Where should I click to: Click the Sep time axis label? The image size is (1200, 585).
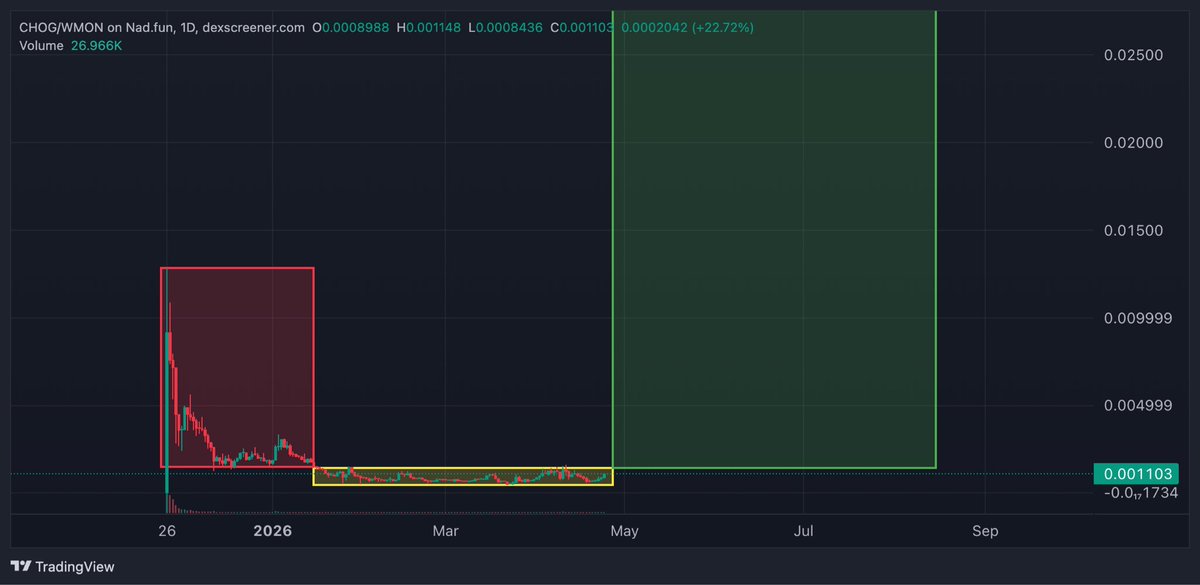(986, 531)
